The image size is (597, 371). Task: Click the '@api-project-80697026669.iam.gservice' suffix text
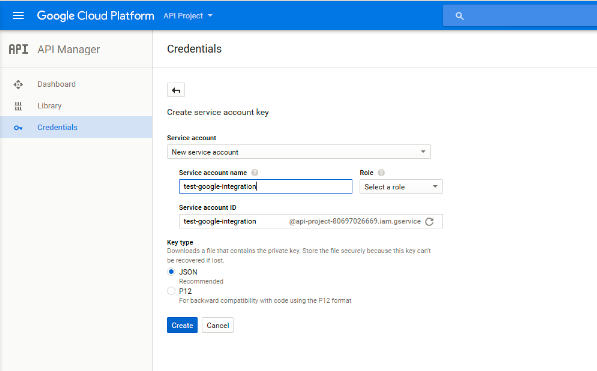[355, 221]
